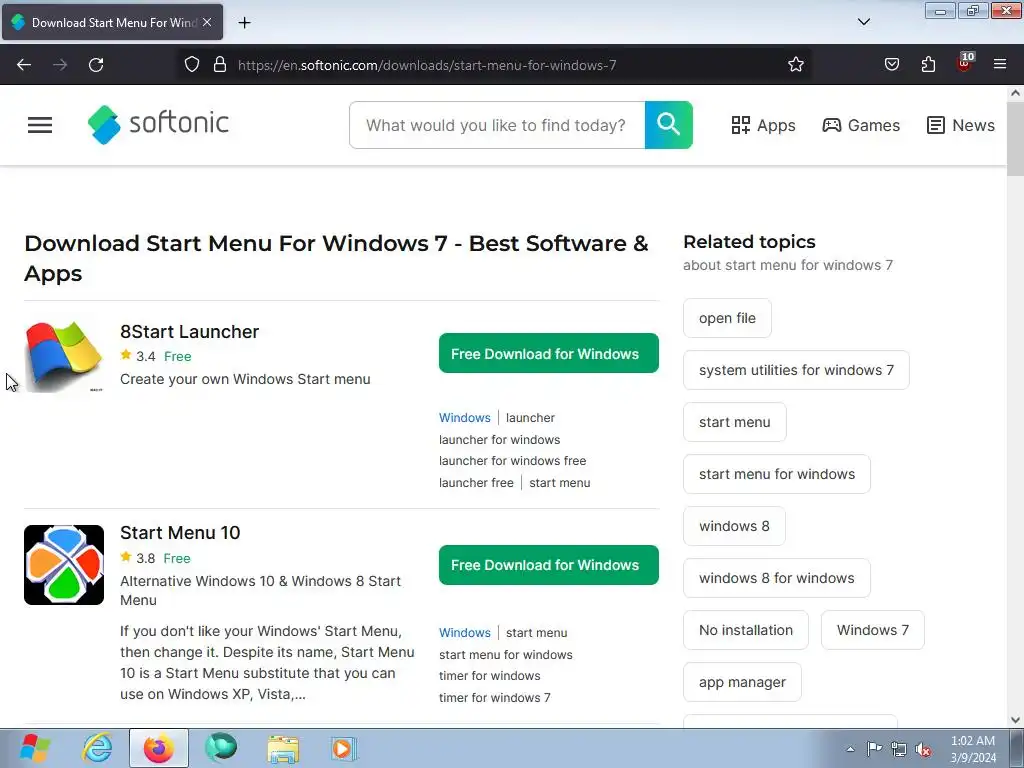Click the search magnifier button
The width and height of the screenshot is (1024, 768).
click(x=668, y=125)
